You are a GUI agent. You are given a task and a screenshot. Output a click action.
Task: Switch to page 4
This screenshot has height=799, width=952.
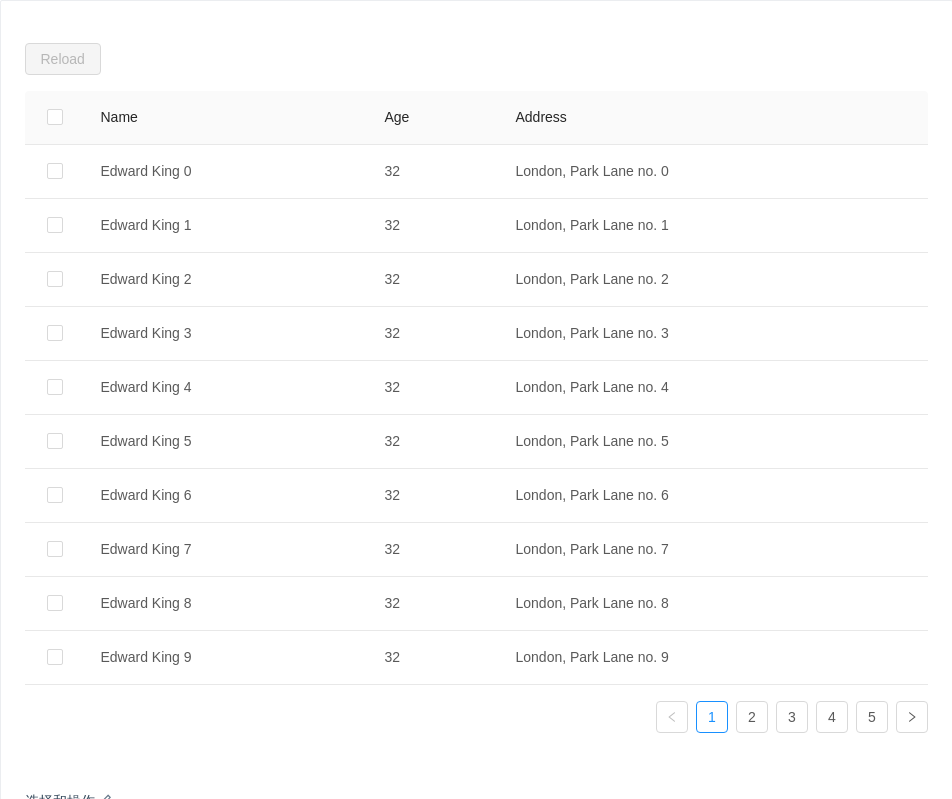(832, 717)
